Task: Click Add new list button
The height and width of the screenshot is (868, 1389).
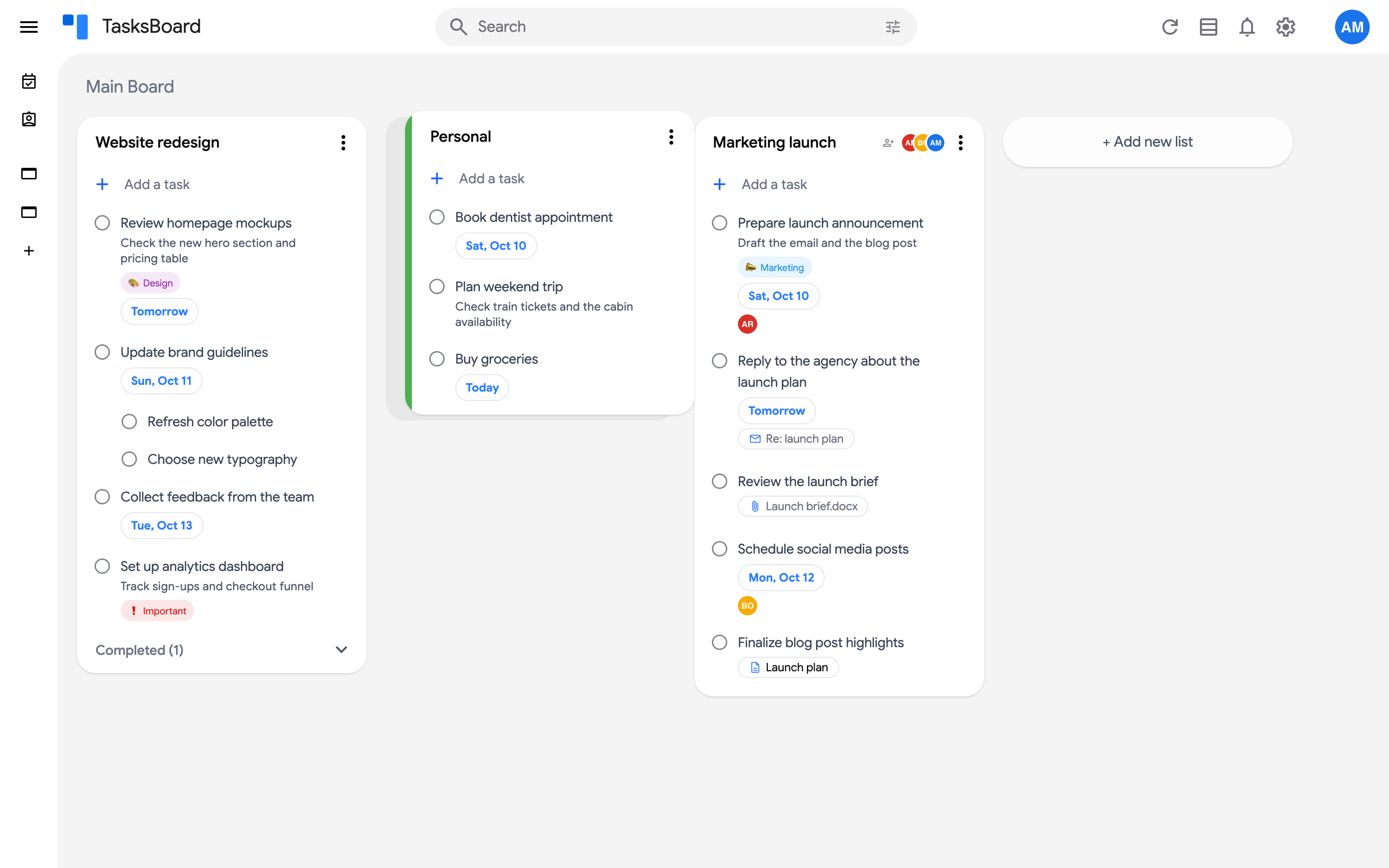Action: click(1147, 142)
